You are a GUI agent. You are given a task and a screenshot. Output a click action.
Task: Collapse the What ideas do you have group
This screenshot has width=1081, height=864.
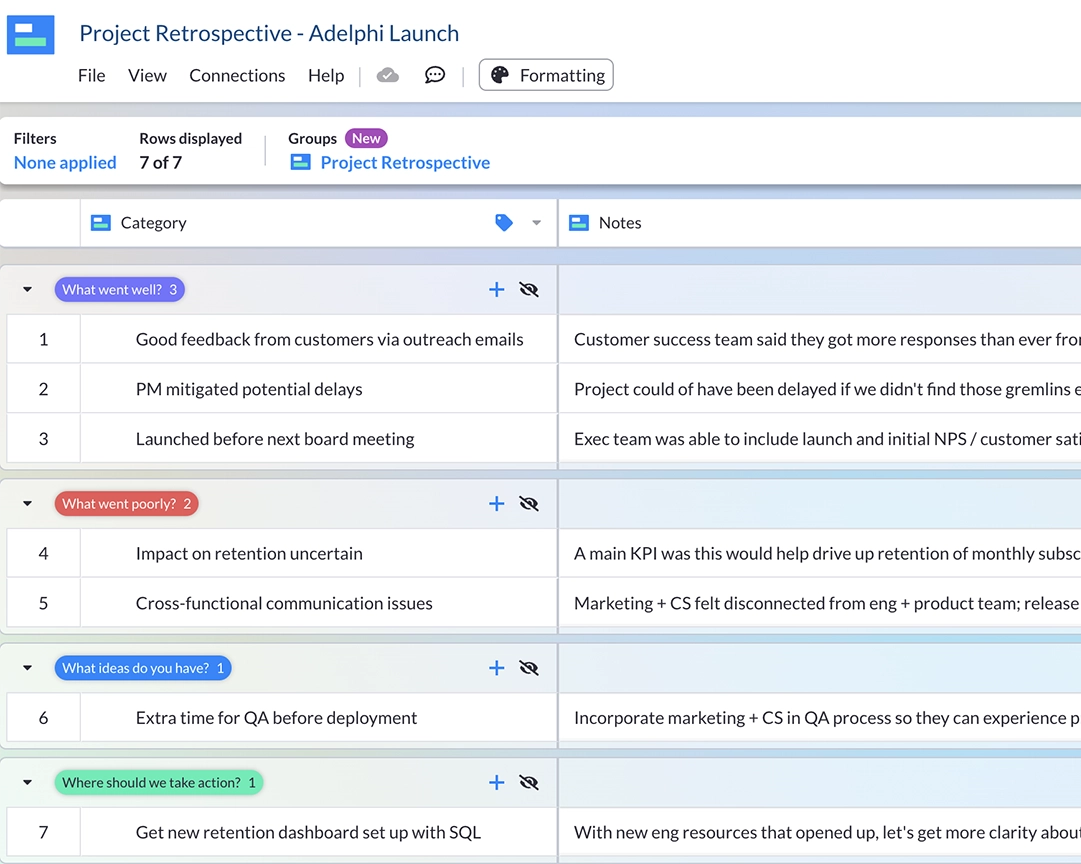point(28,668)
